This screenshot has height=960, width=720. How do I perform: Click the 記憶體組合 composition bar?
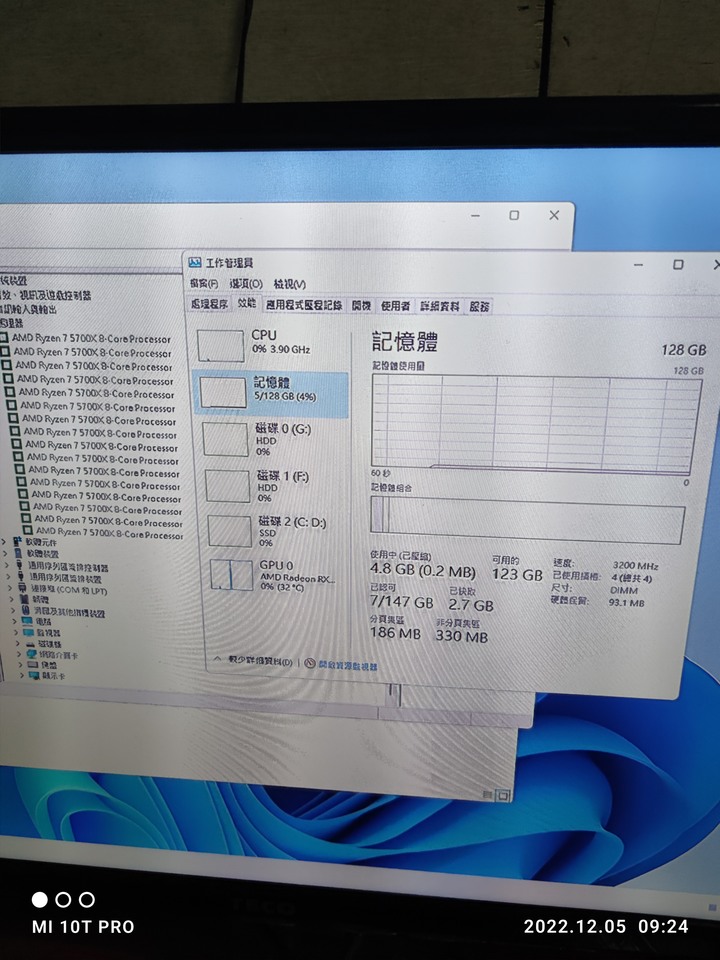528,519
